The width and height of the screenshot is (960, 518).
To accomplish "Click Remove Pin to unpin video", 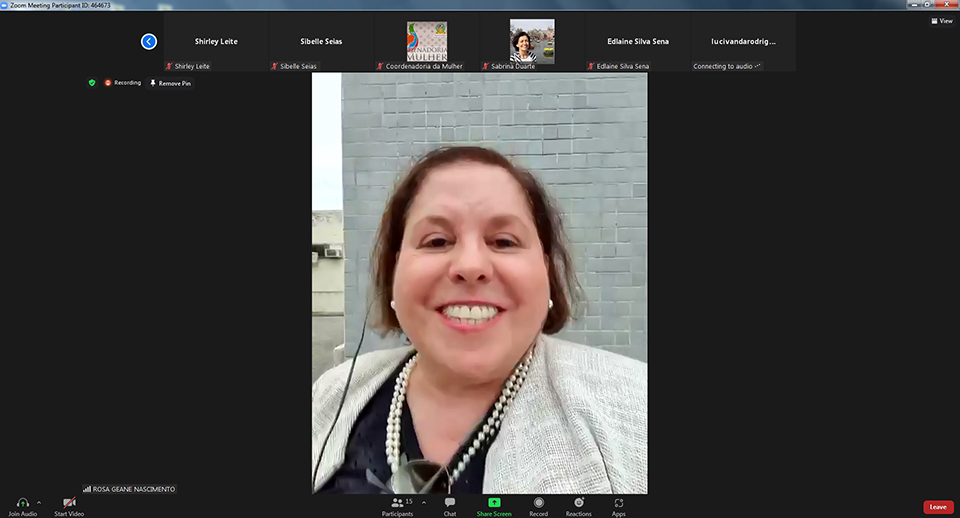I will 170,83.
